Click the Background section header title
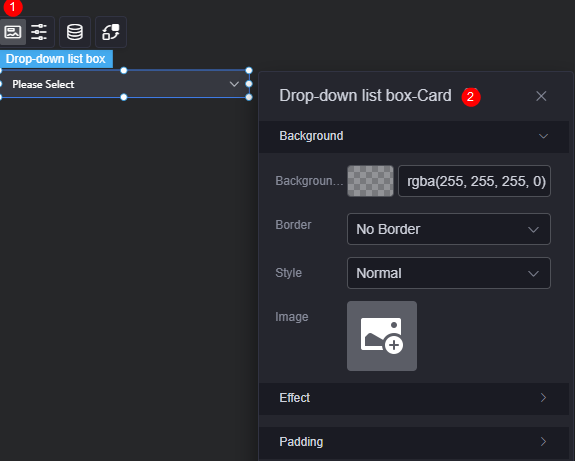This screenshot has width=575, height=461. coord(311,136)
